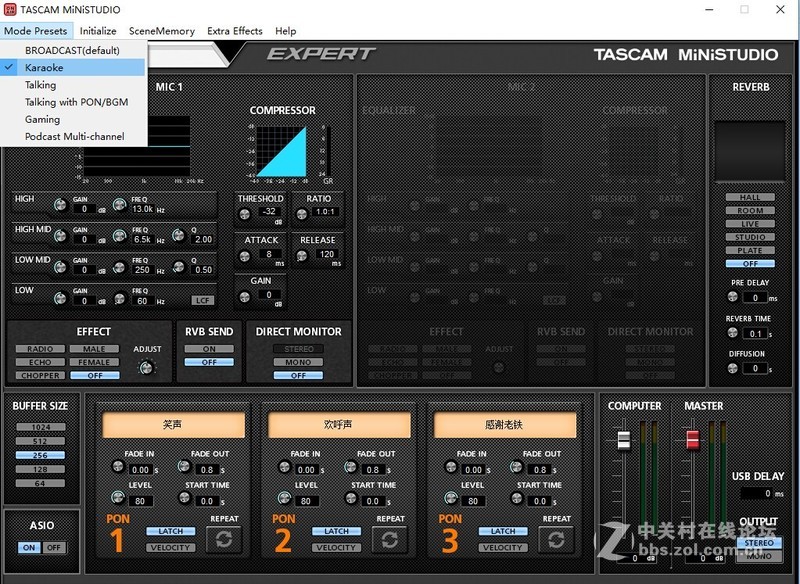Select the HALL reverb type
The image size is (800, 584).
(750, 198)
